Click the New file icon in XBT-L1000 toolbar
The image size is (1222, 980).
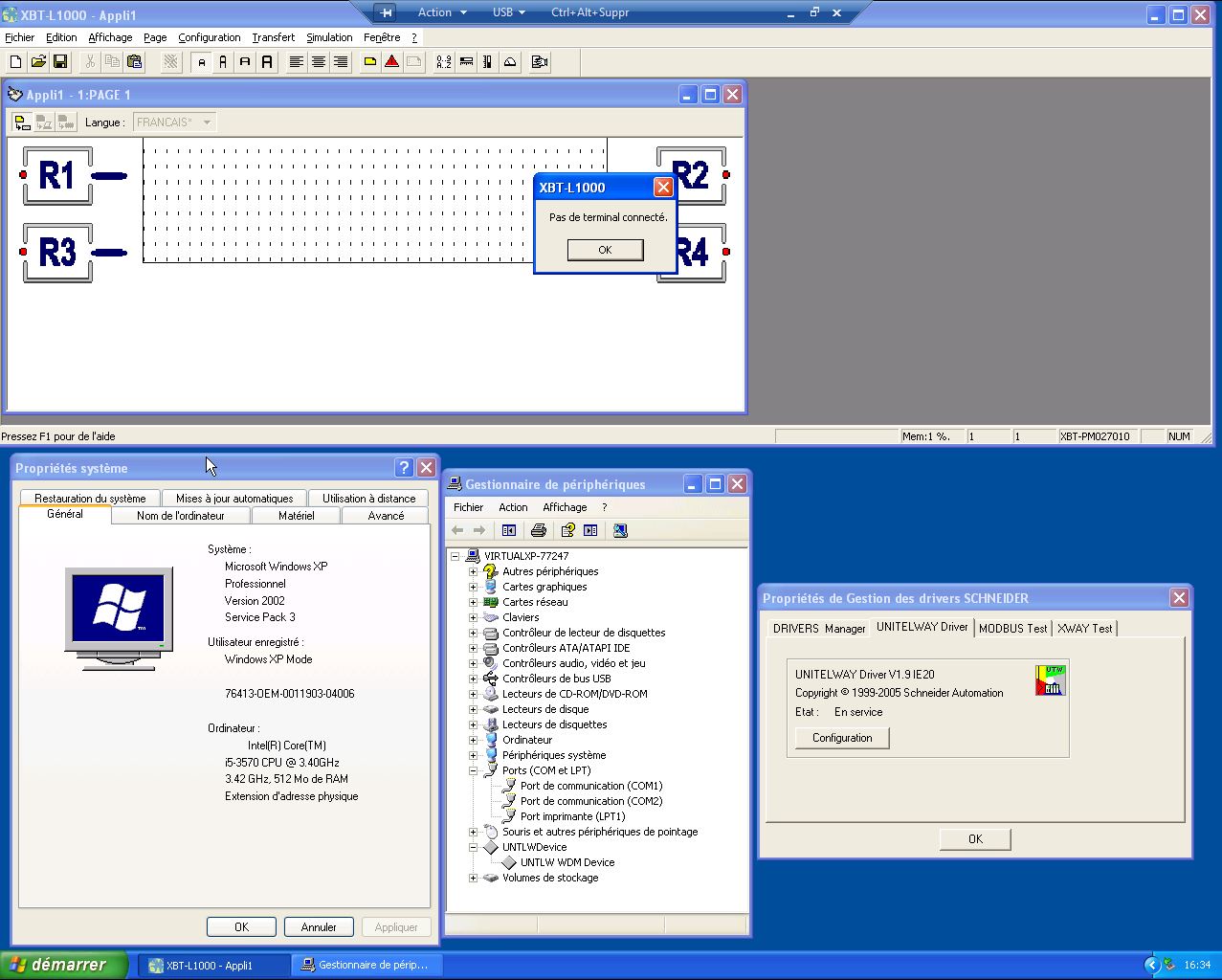[x=15, y=62]
